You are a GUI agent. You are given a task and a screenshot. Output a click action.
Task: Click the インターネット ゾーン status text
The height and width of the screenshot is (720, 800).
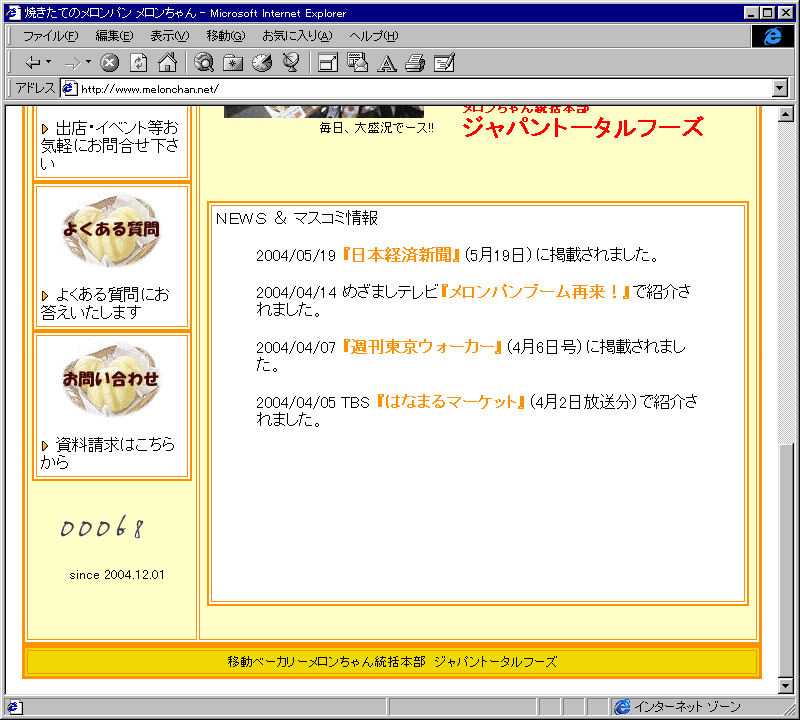[x=687, y=707]
